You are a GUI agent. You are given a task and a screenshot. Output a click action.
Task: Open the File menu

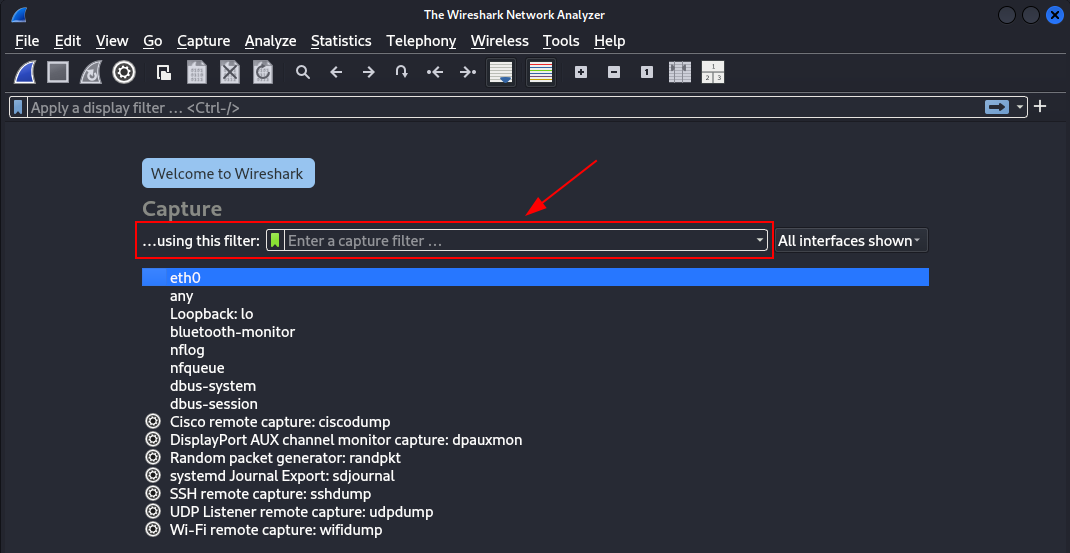pos(27,41)
